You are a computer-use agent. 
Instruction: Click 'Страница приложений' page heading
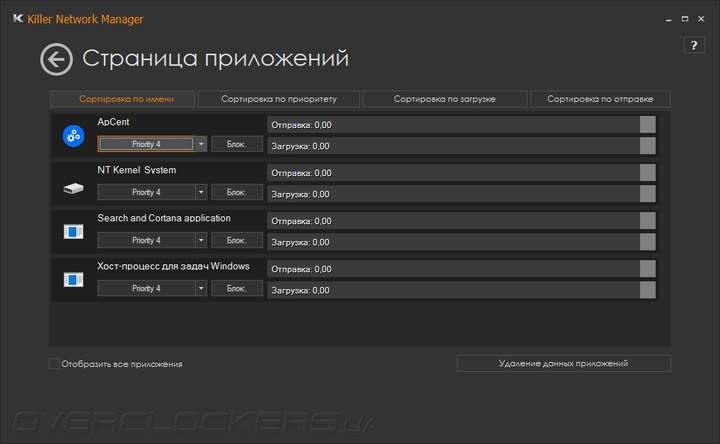pyautogui.click(x=215, y=59)
